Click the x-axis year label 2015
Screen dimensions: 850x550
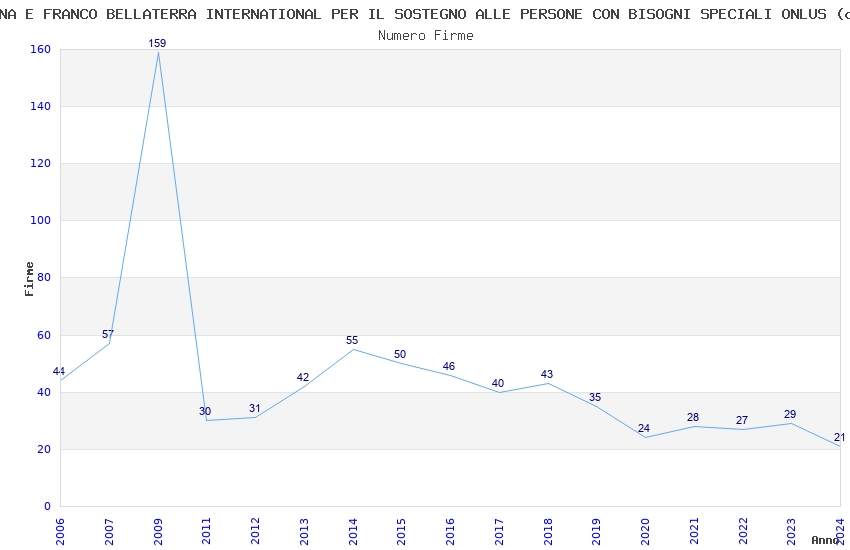tap(402, 531)
